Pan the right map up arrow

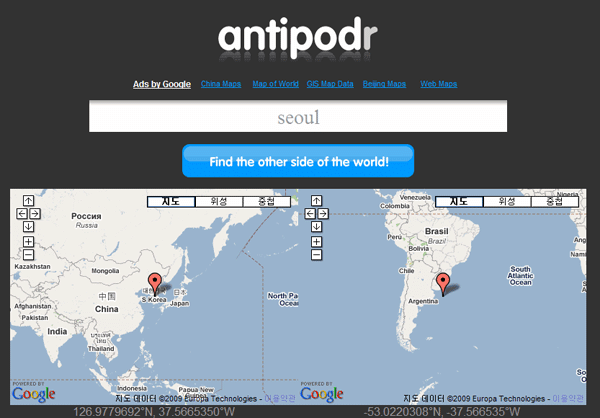coord(316,201)
